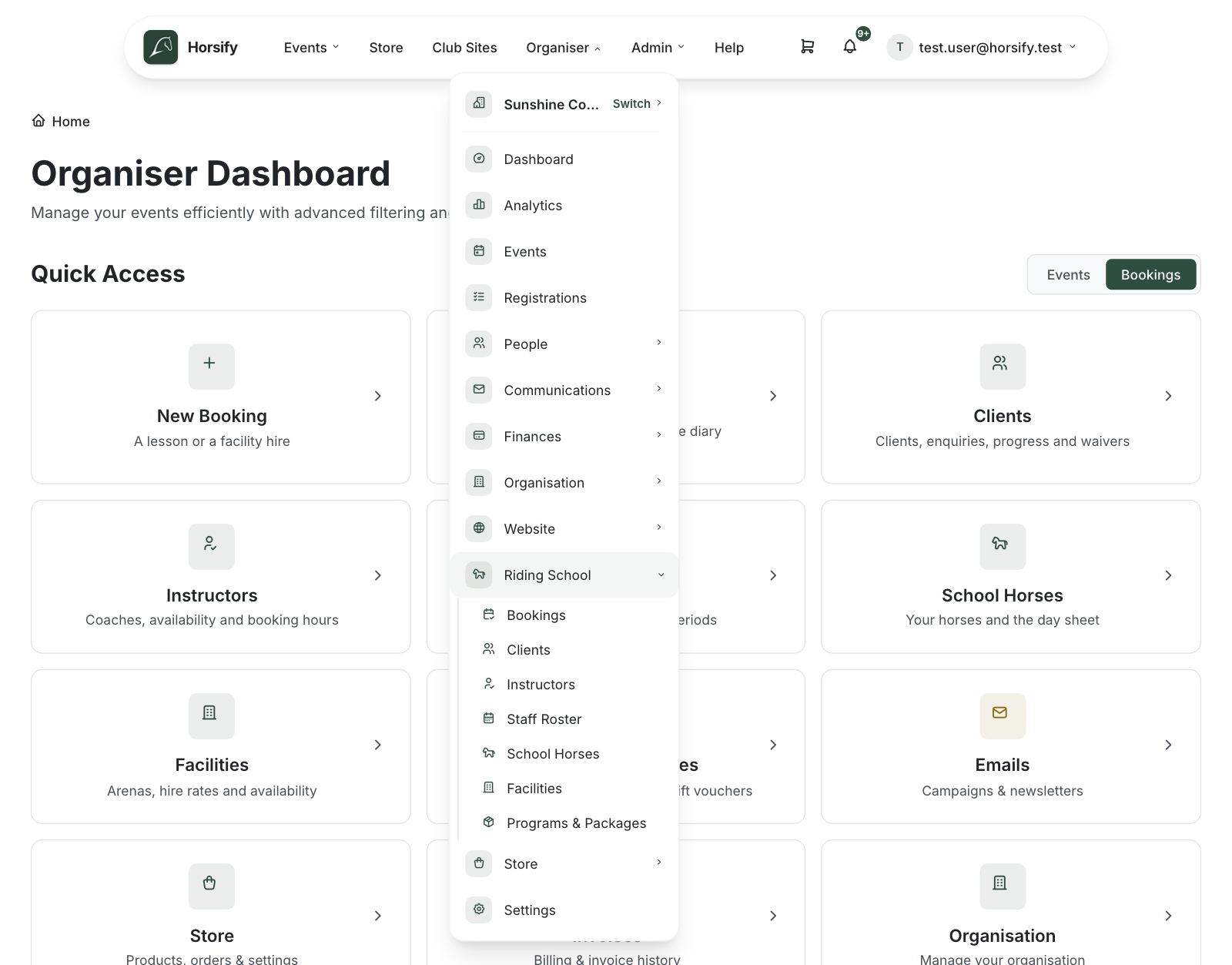The image size is (1232, 965).
Task: Click the Dashboard gauge icon in menu
Action: click(479, 159)
